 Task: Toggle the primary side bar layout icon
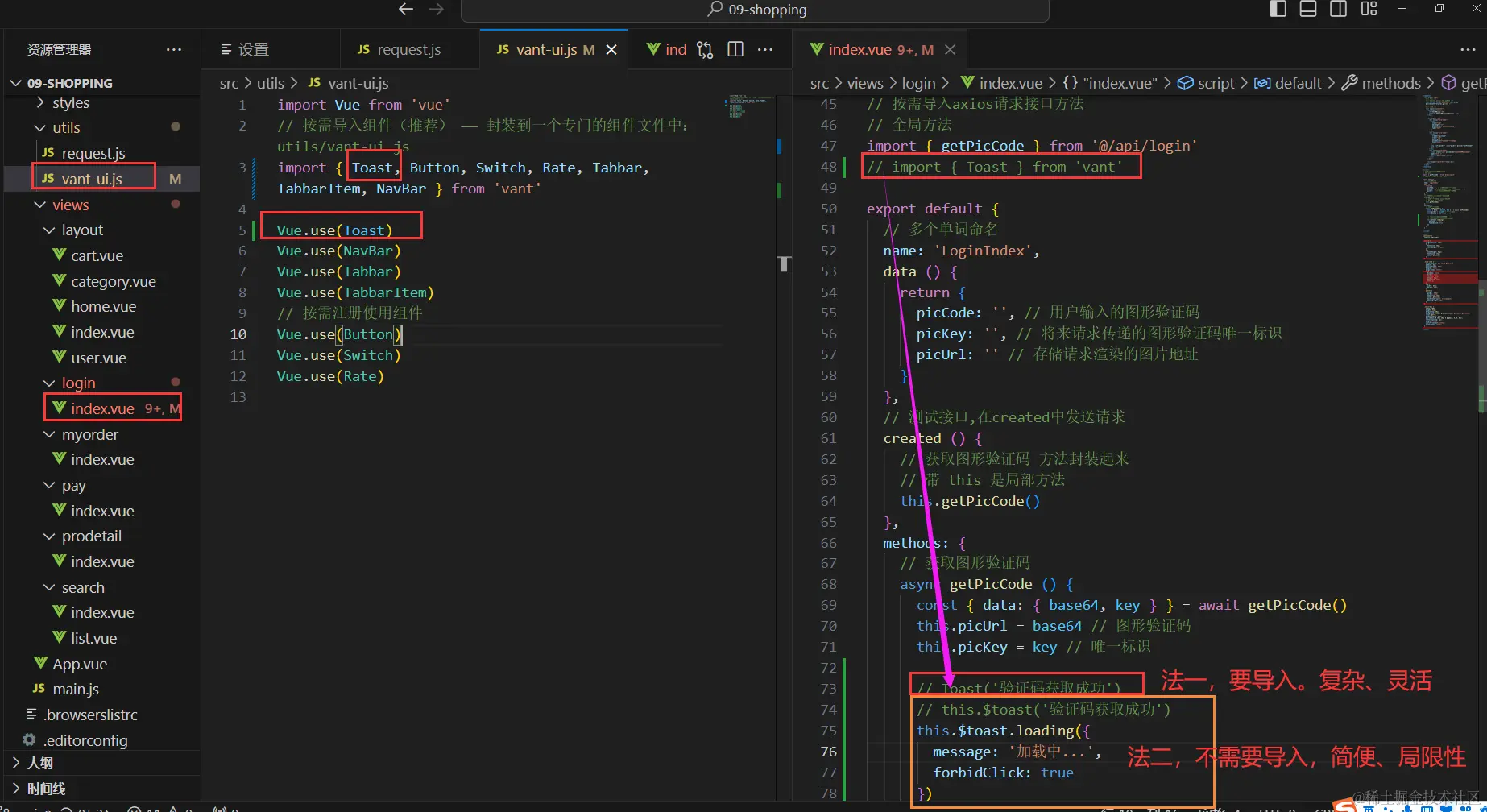click(1278, 9)
